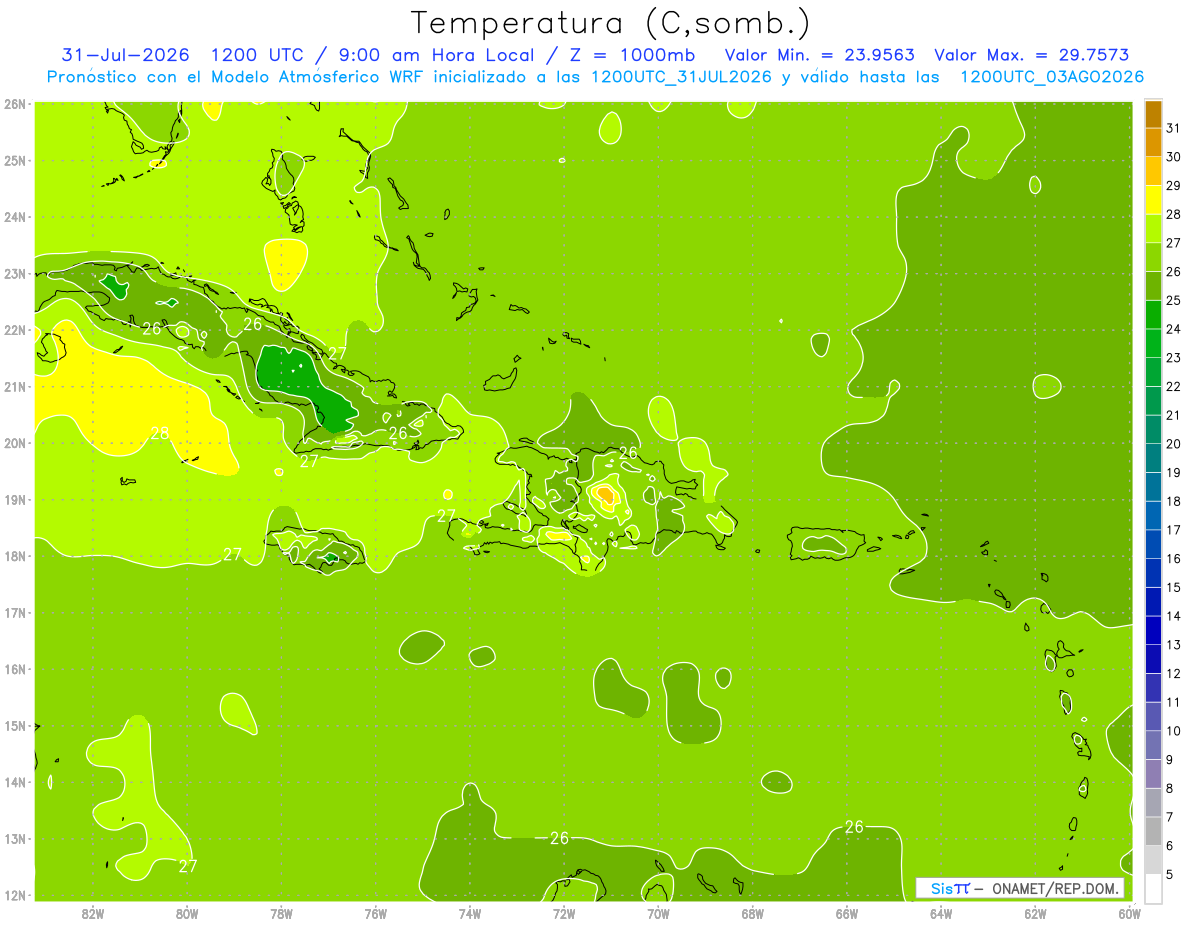Image resolution: width=1200 pixels, height=927 pixels.
Task: Select the purple swatch between 8 and 9
Action: (1153, 774)
